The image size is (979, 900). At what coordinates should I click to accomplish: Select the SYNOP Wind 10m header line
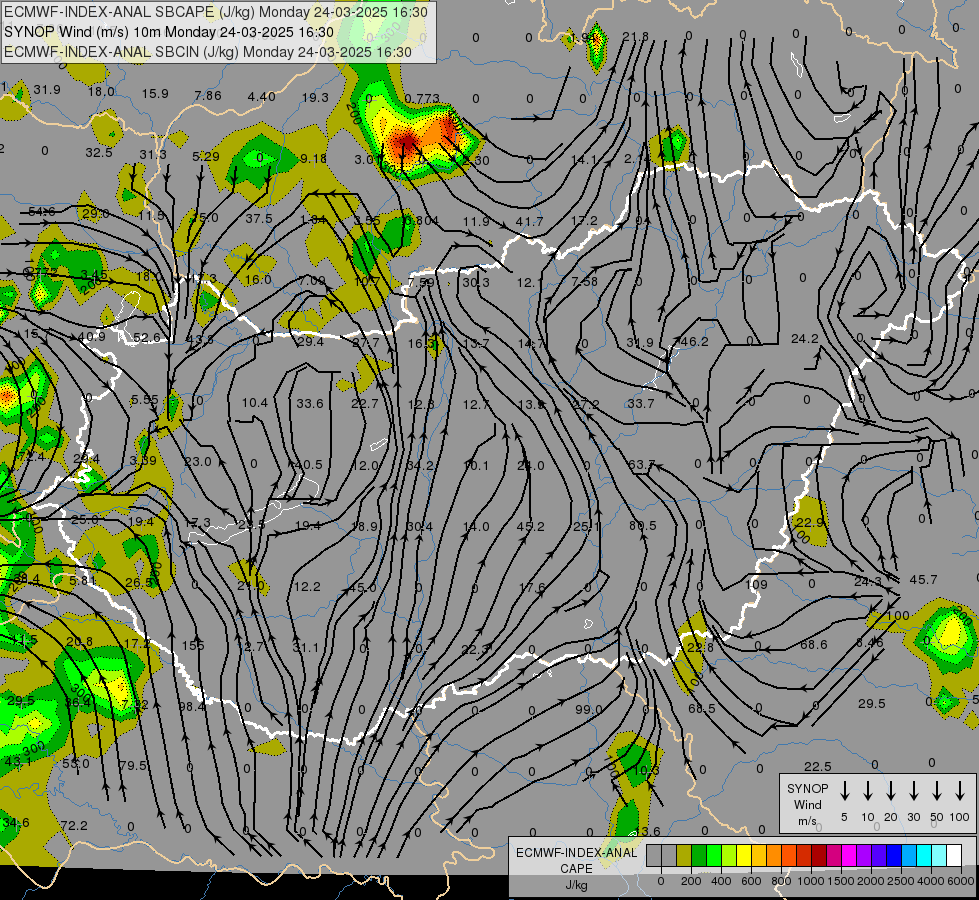(x=169, y=32)
